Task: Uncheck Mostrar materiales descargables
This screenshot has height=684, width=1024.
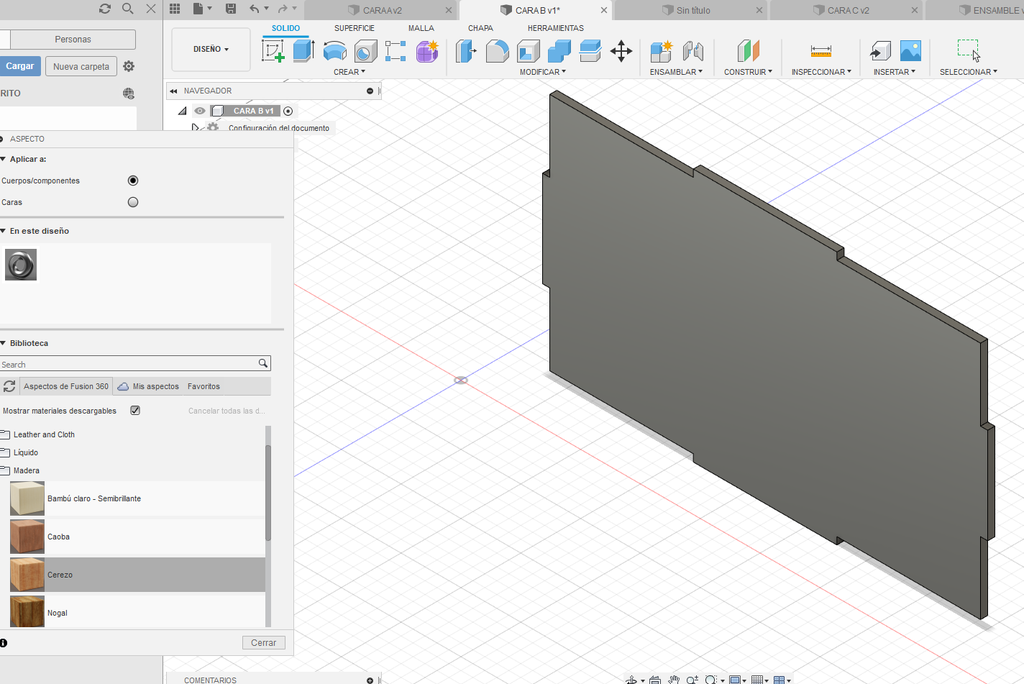Action: coord(135,410)
